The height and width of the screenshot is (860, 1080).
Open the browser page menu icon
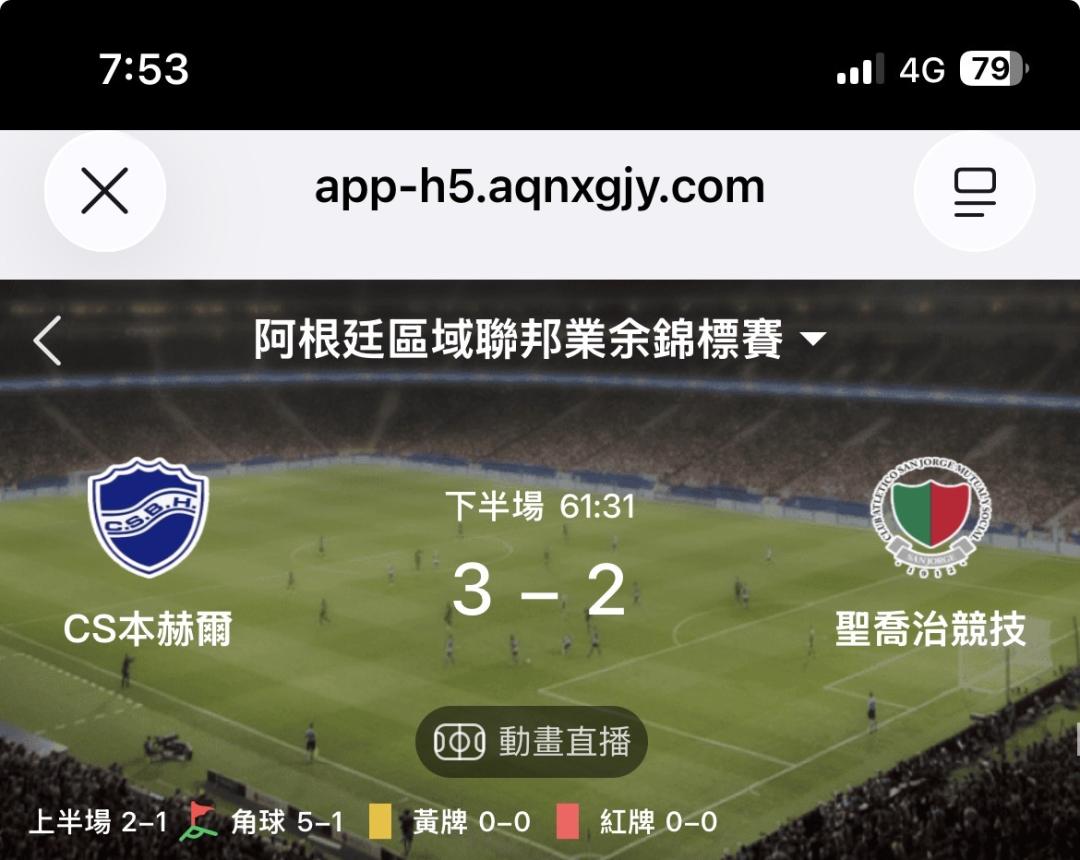click(974, 191)
